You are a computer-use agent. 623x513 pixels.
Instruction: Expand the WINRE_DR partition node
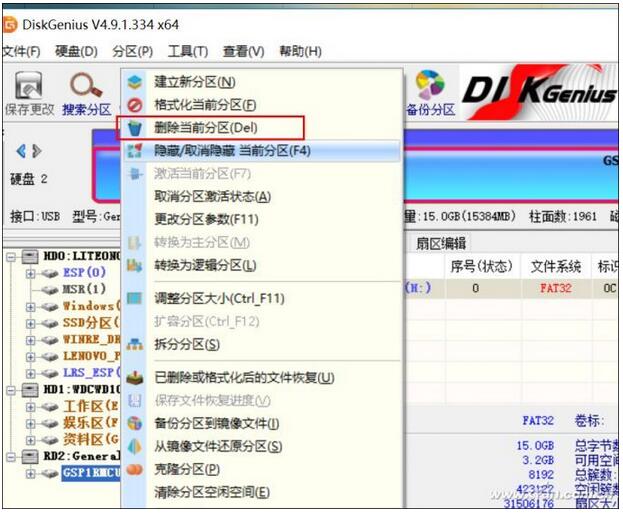coord(30,341)
